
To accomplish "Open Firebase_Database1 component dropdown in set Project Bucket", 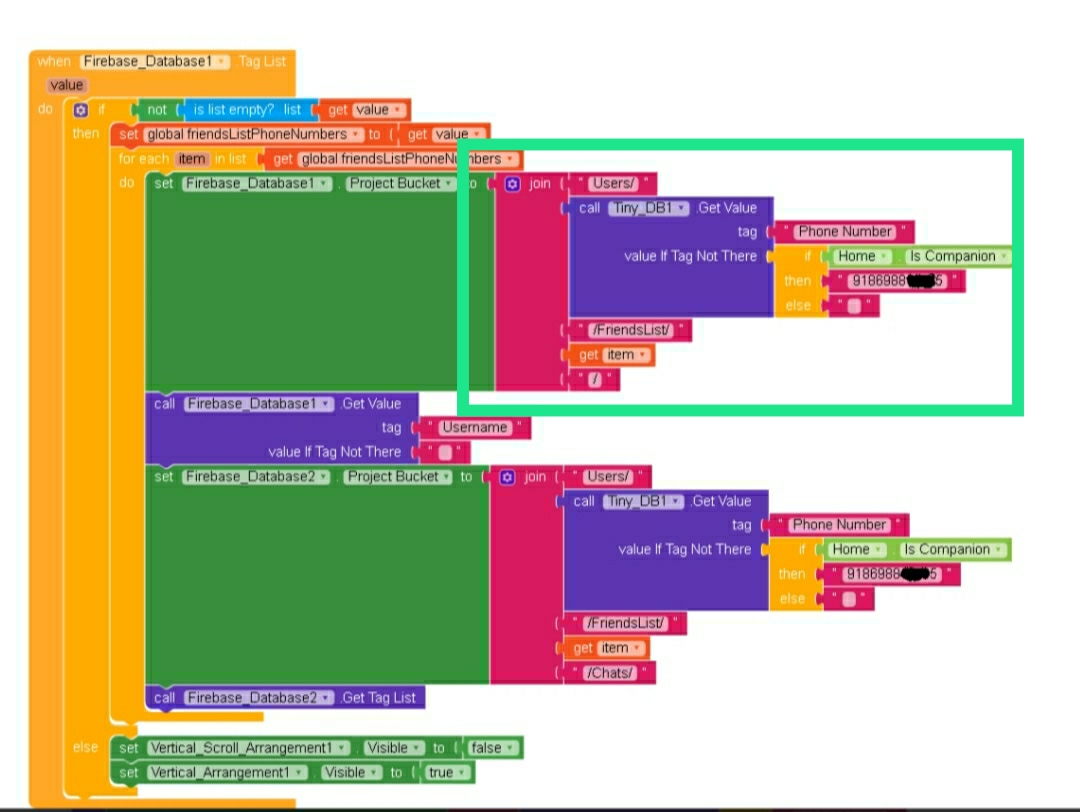I will (257, 183).
